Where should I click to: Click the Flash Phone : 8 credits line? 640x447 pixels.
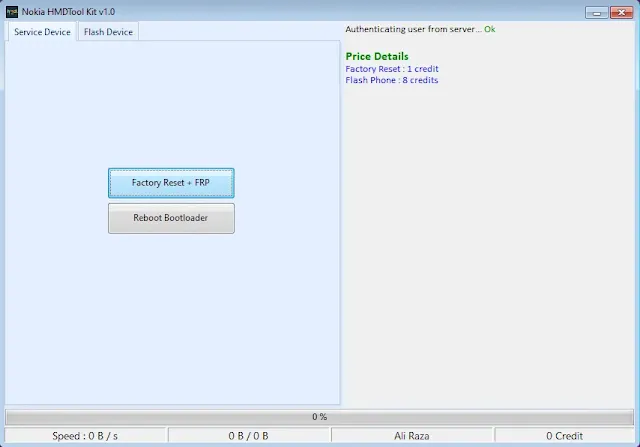click(x=392, y=80)
